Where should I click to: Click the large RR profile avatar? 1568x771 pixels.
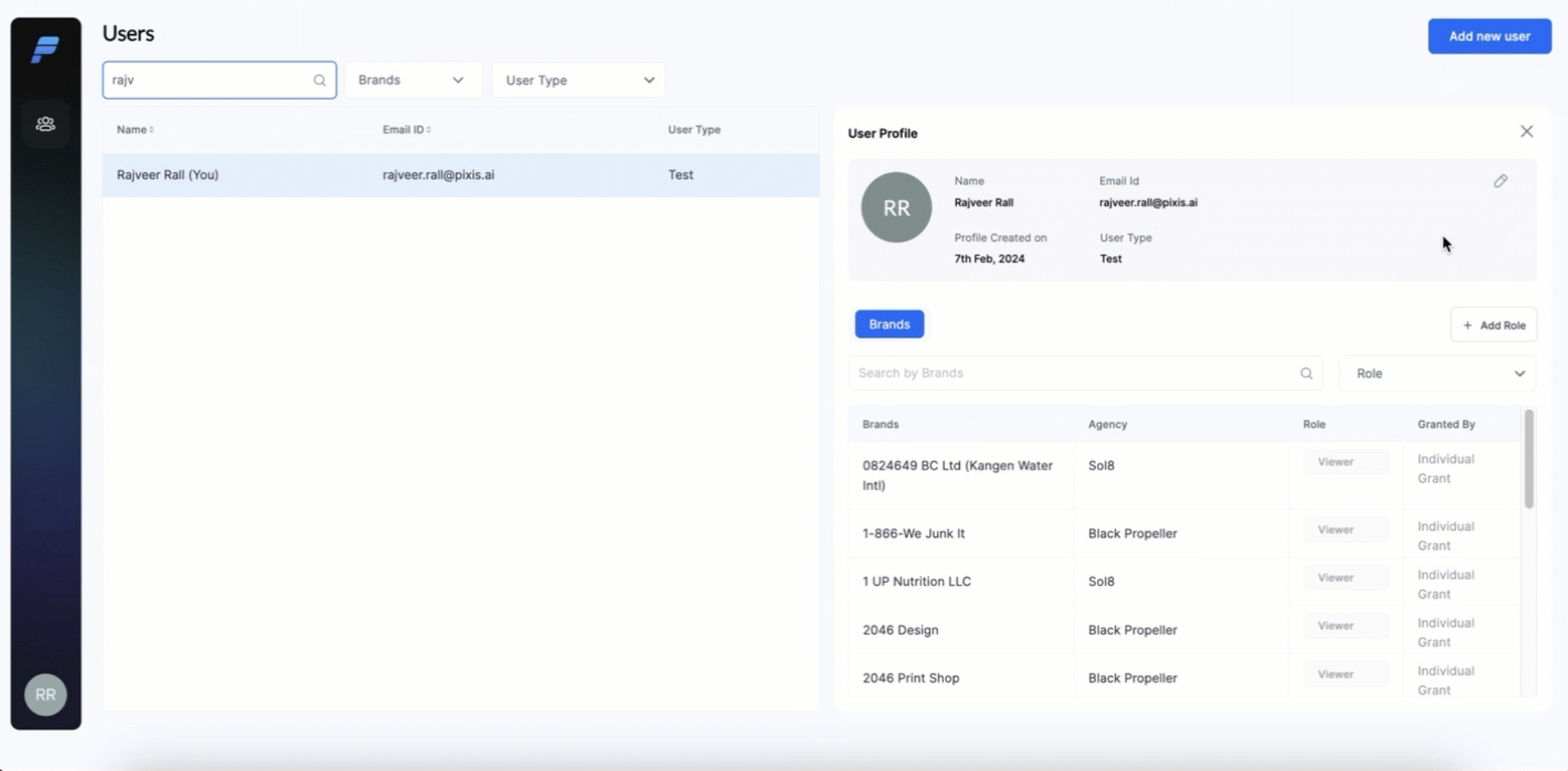point(896,208)
